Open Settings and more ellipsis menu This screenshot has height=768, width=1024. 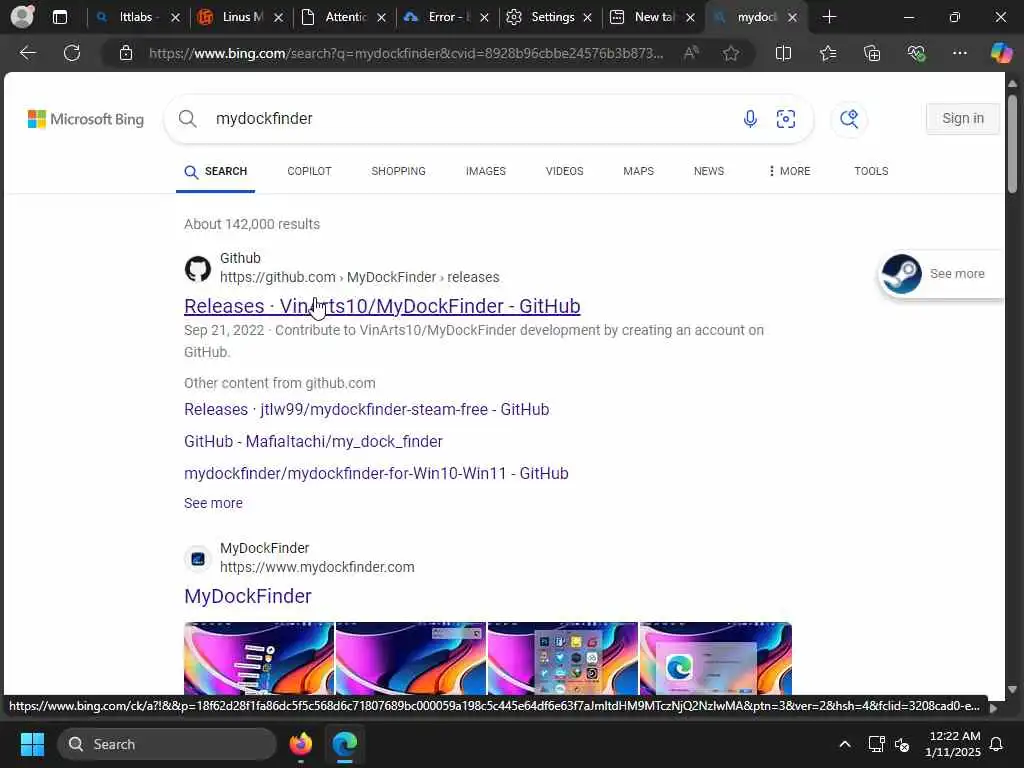coord(959,53)
